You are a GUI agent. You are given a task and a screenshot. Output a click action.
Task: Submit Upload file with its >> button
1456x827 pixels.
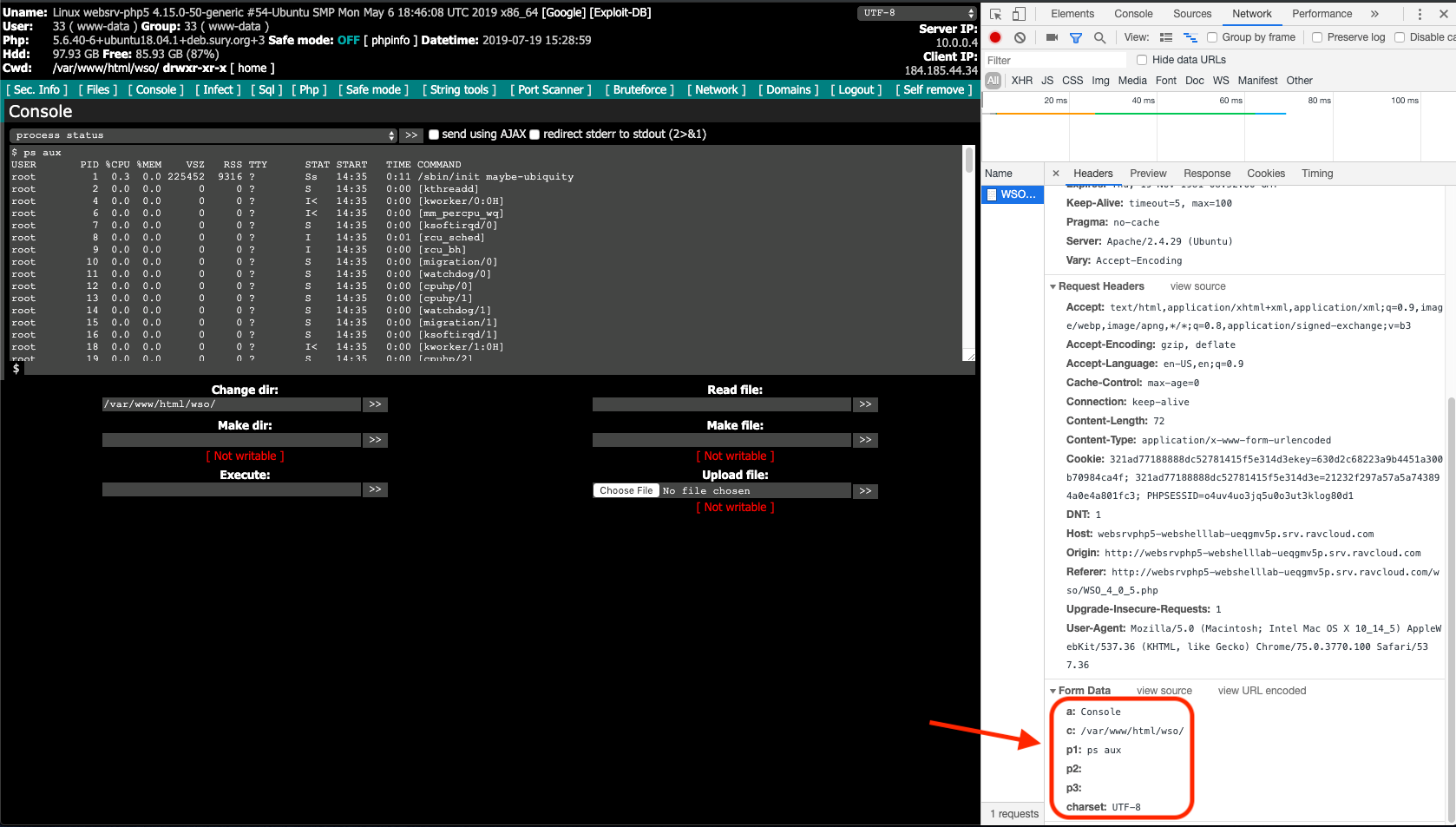(865, 491)
